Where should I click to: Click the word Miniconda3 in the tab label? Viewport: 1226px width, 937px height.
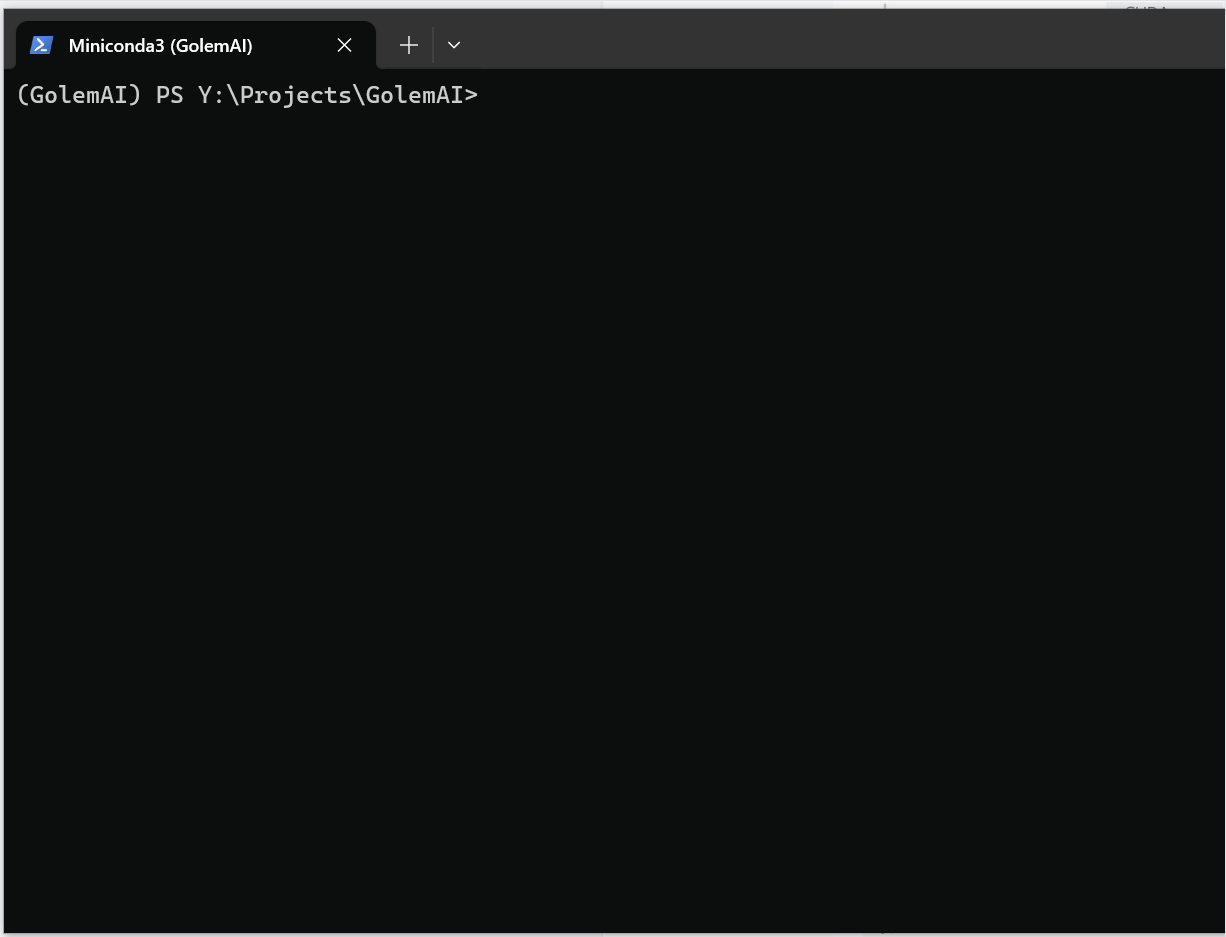click(116, 46)
